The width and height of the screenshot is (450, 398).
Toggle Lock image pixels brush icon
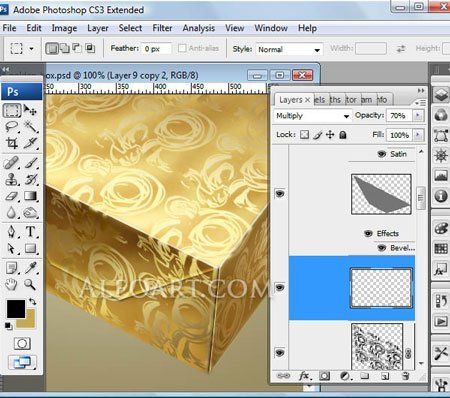pyautogui.click(x=318, y=135)
